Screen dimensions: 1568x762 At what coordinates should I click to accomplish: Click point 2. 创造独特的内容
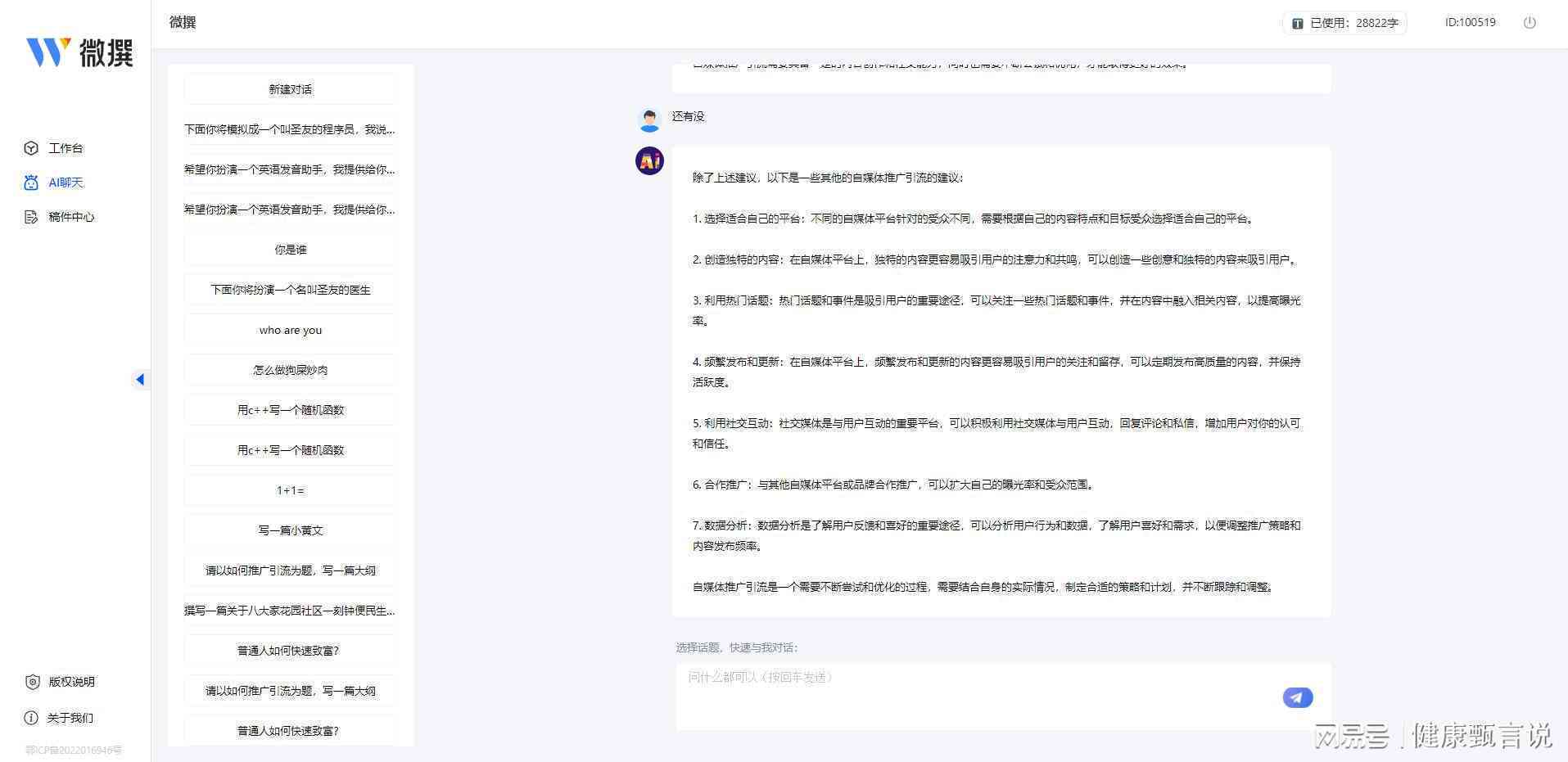coord(996,259)
